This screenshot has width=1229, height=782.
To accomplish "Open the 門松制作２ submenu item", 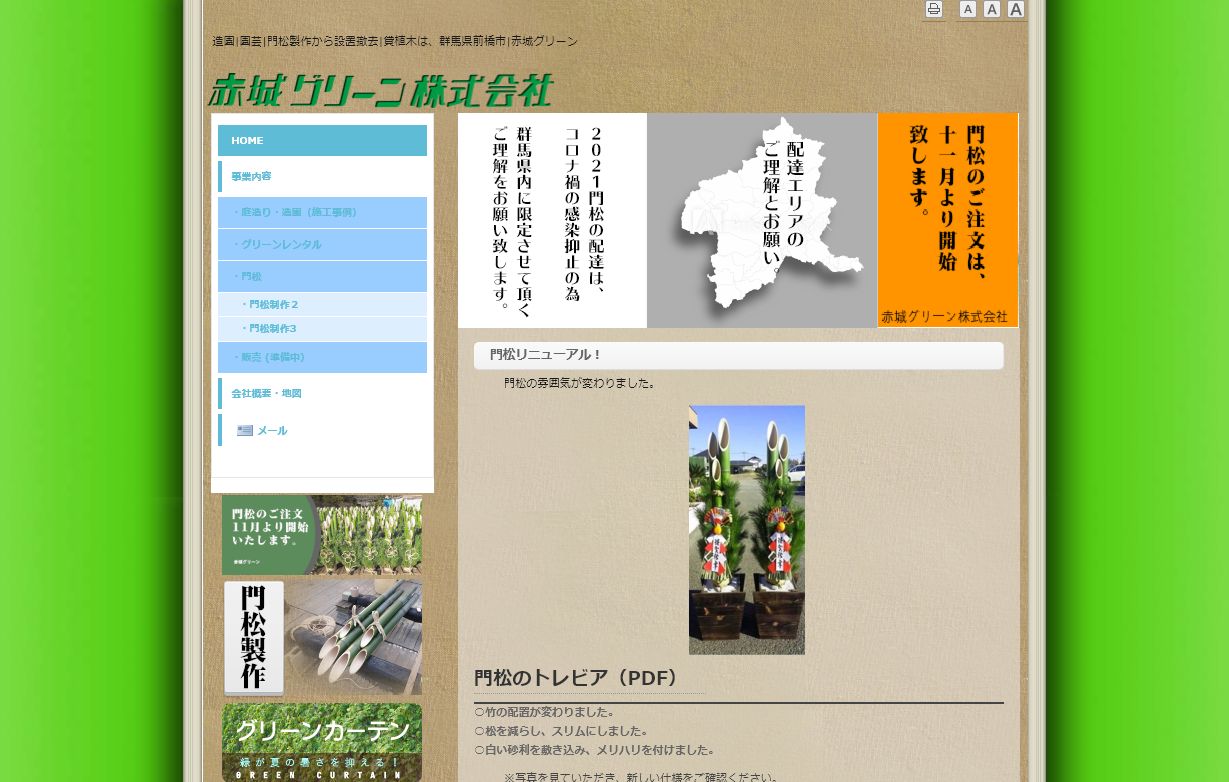I will [x=322, y=304].
